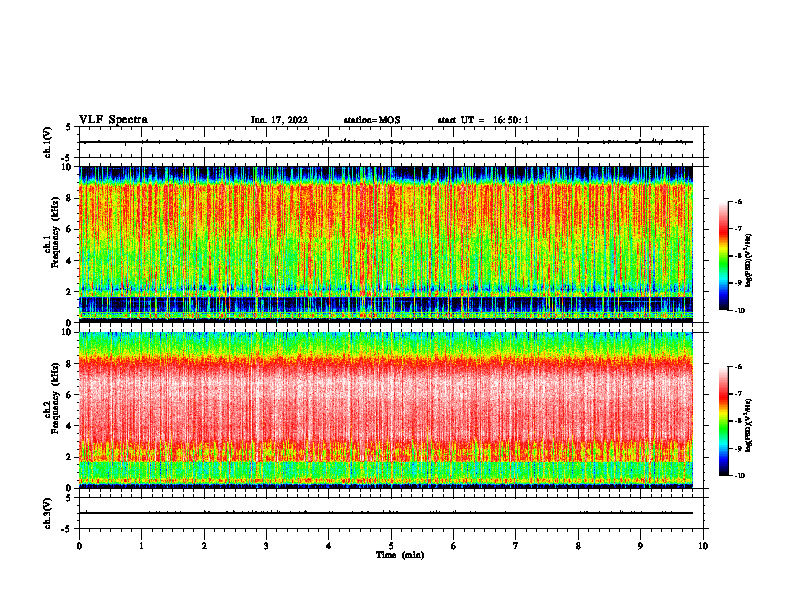Click the ch.3(V) waveform strip at bottom

[x=391, y=513]
